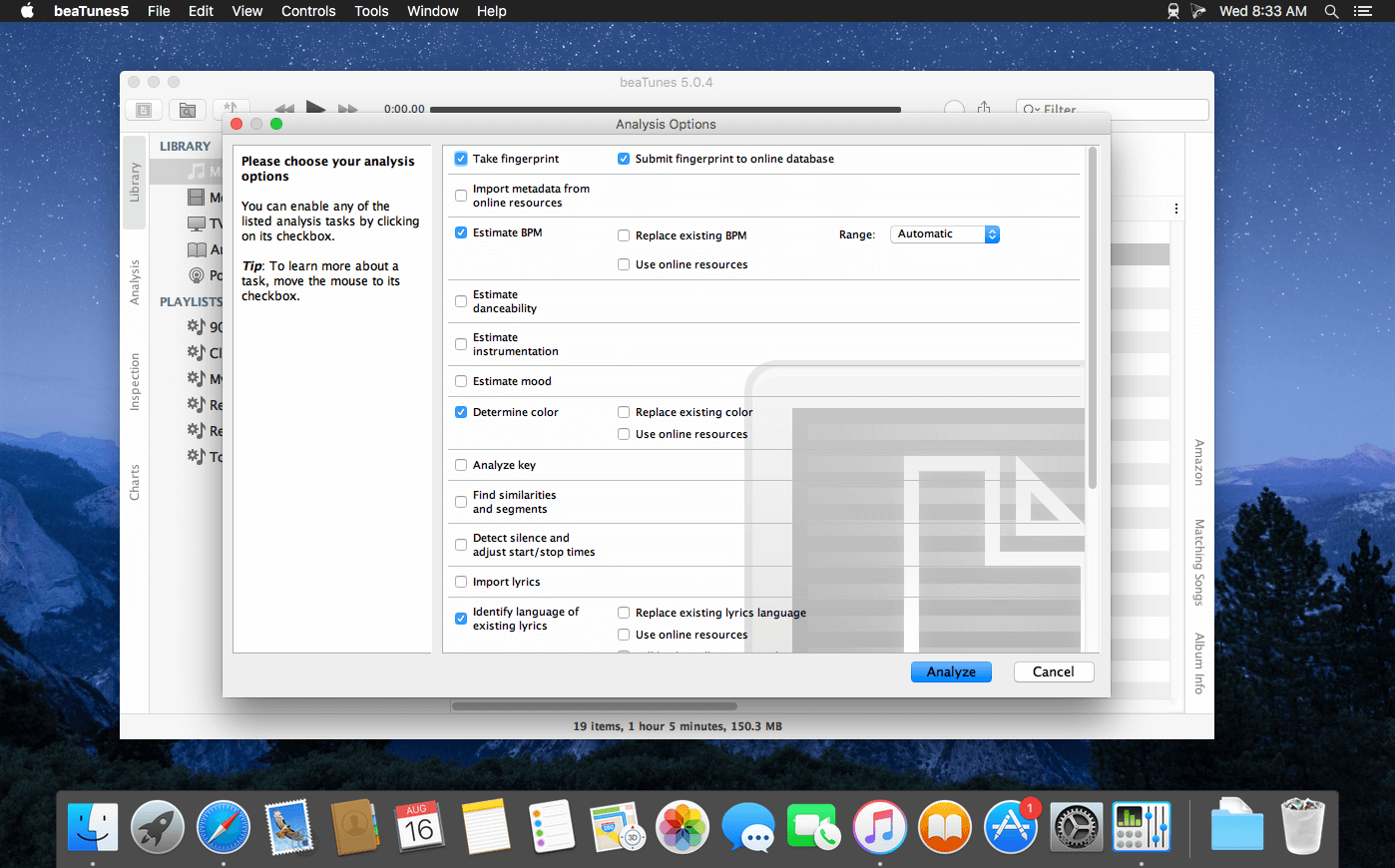
Task: Open the Notification Center list icon
Action: coord(1362,11)
